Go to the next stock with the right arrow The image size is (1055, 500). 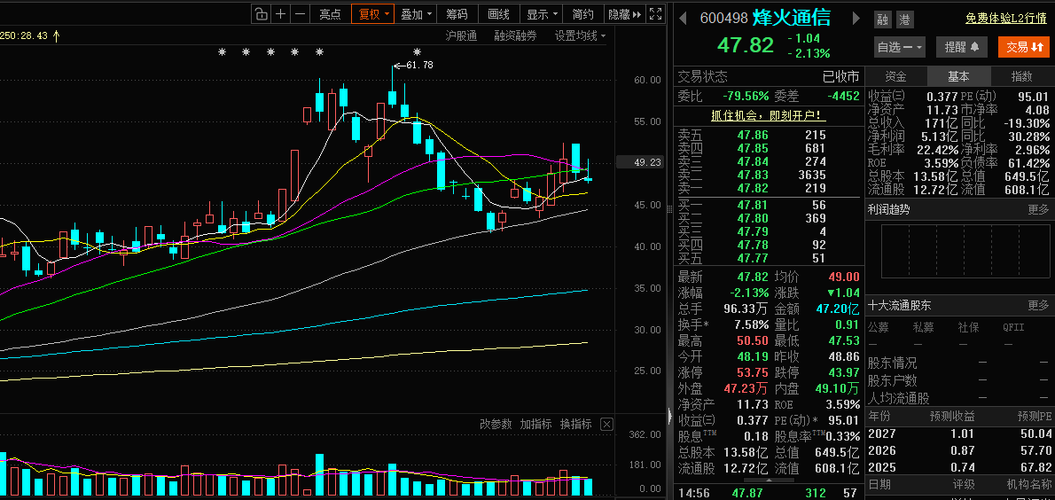pos(856,17)
